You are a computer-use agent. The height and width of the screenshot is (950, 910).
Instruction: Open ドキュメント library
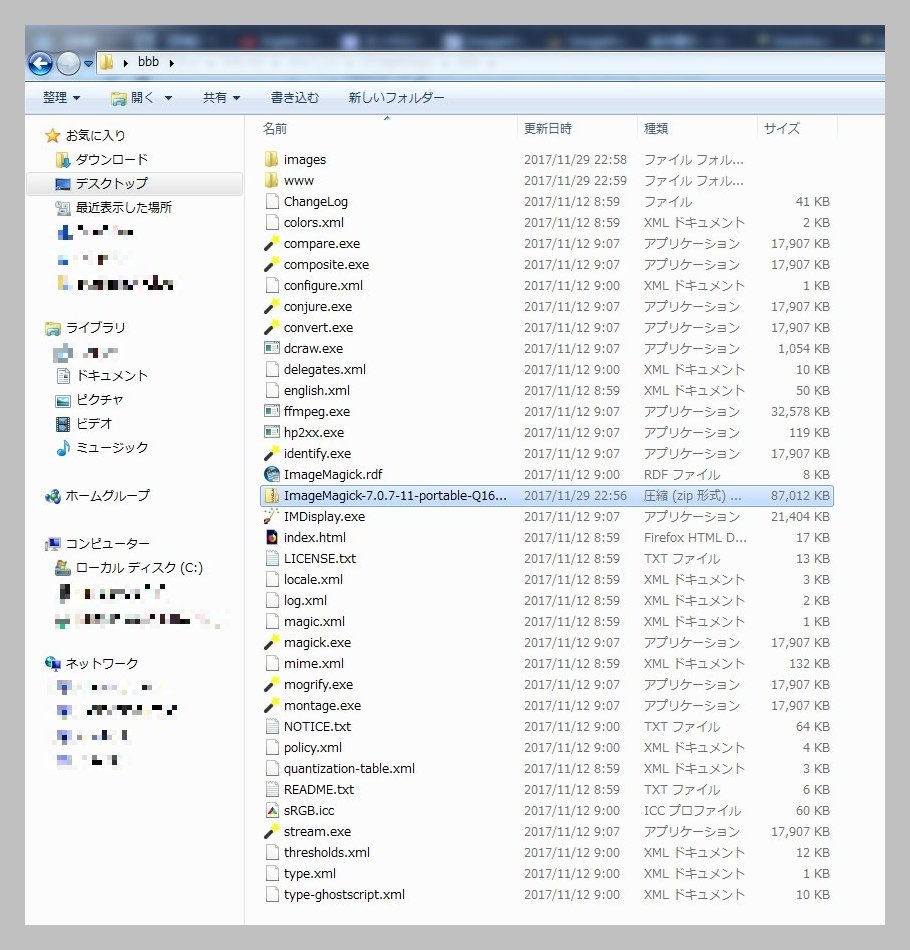click(x=111, y=376)
